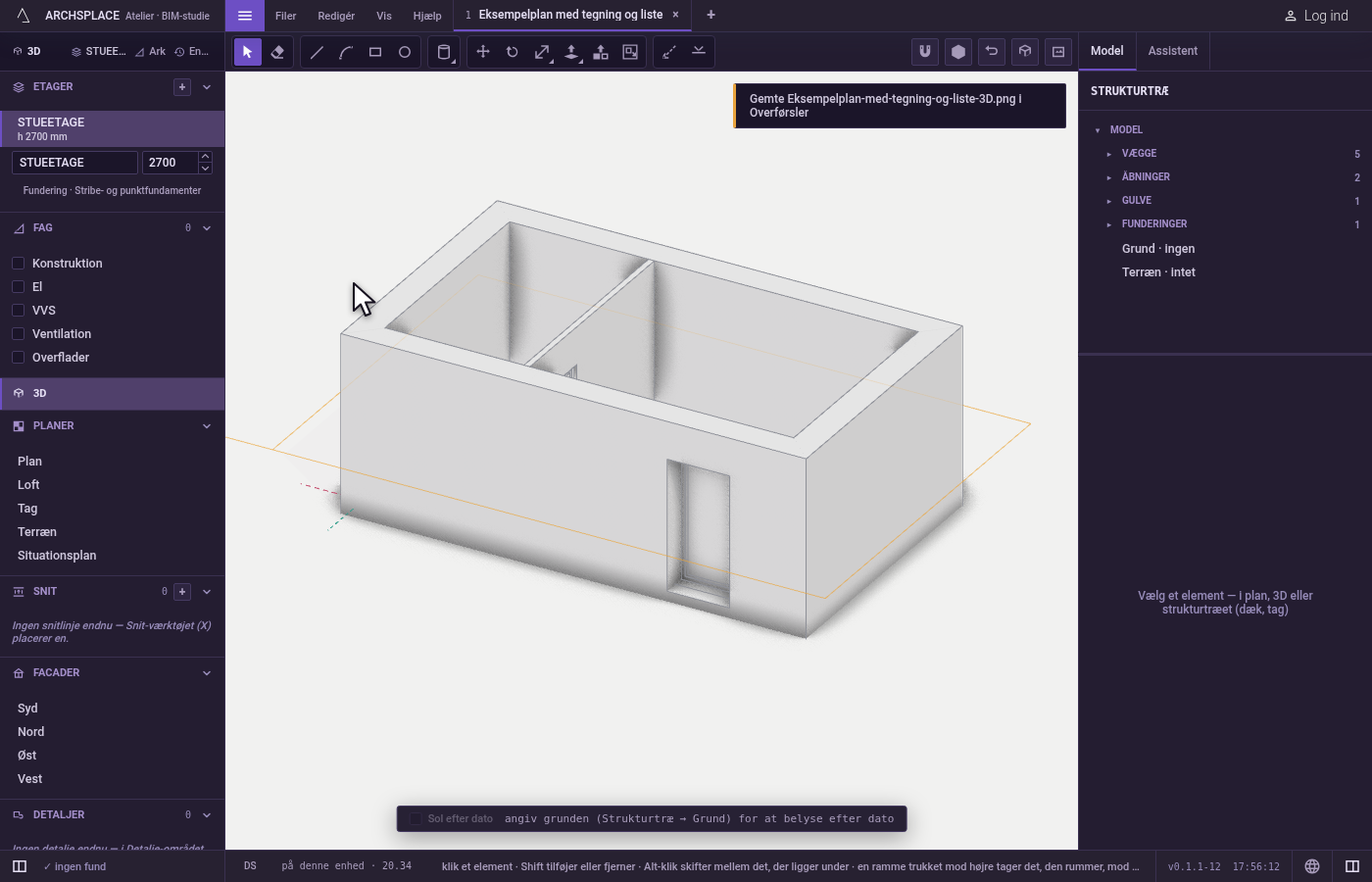
Task: Enable the Ventilation checkbox
Action: [18, 334]
